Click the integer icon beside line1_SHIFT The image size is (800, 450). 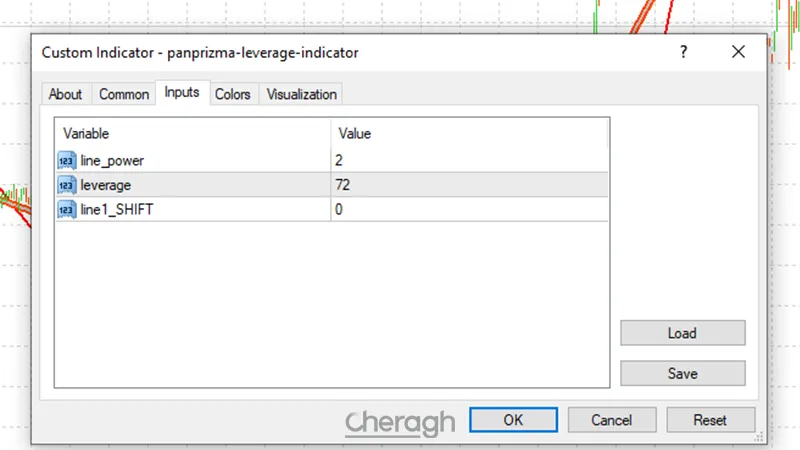67,210
